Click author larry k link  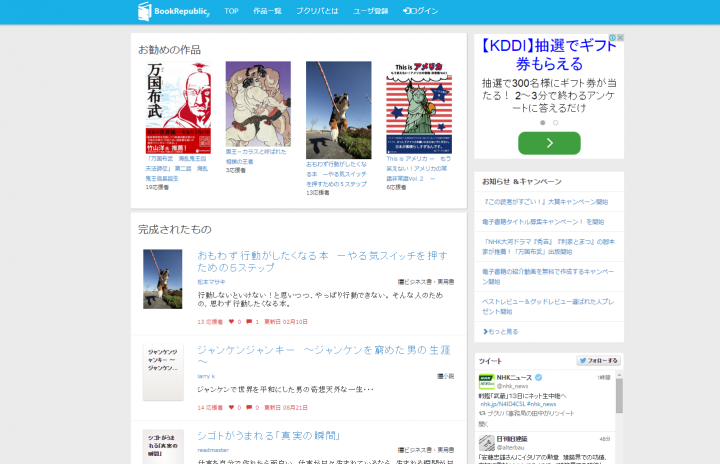(x=206, y=376)
